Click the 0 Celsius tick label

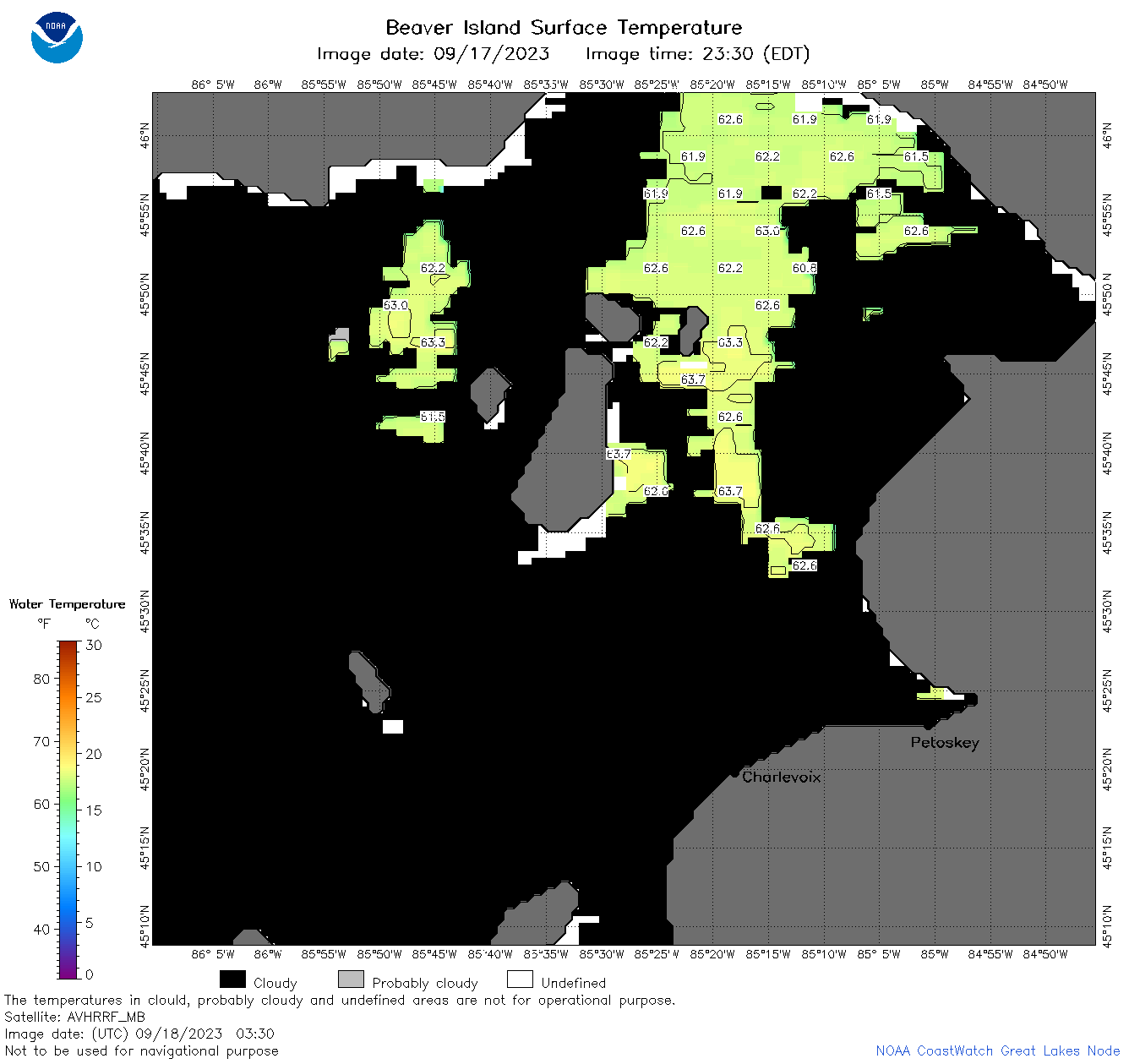(x=90, y=974)
